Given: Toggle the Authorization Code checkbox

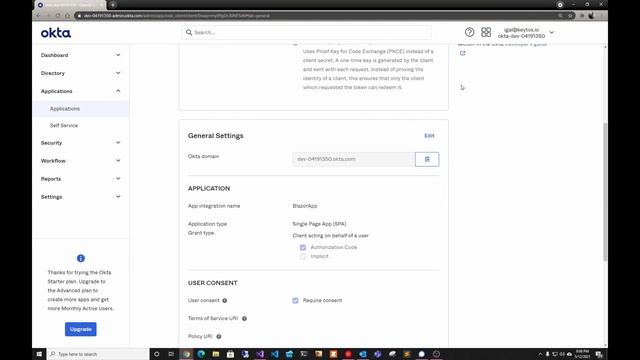Looking at the screenshot, I should point(303,247).
